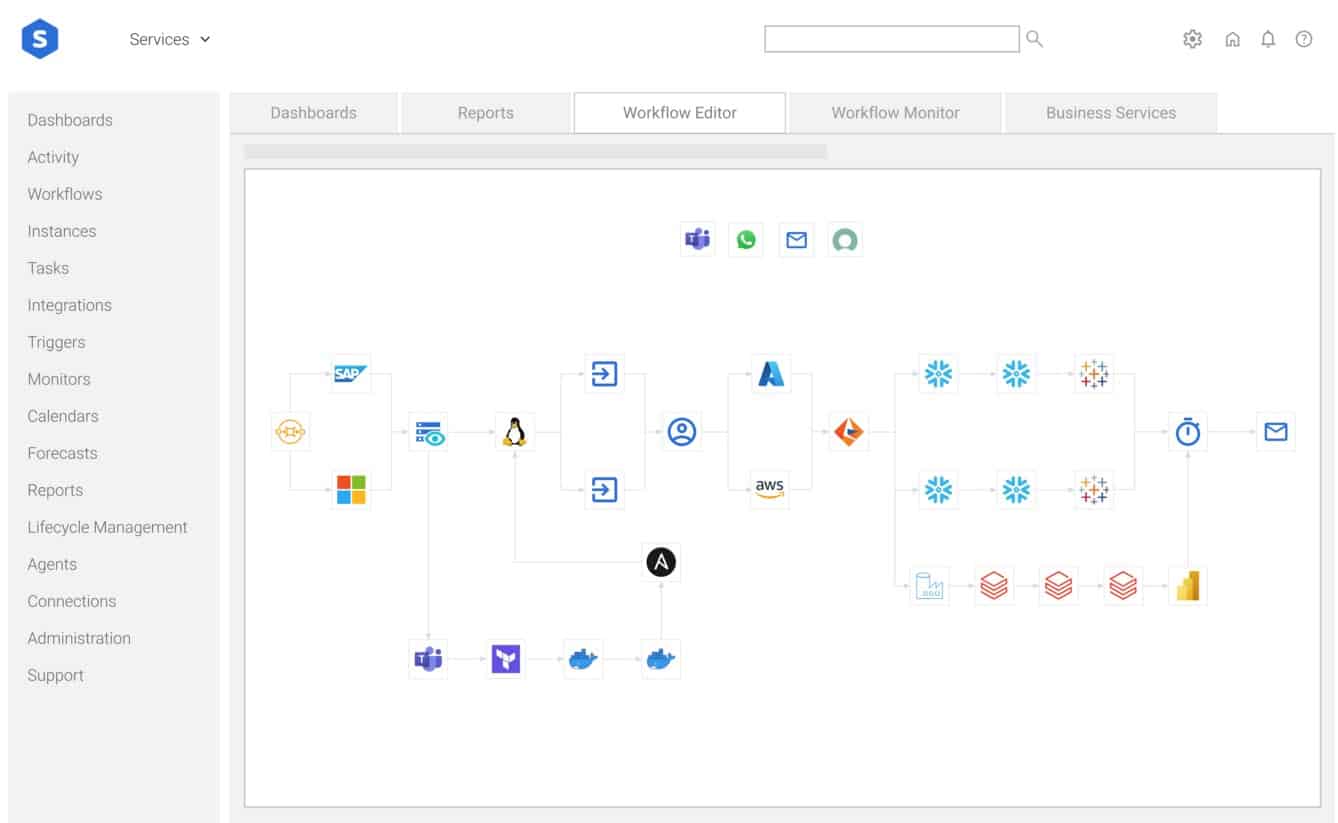
Task: Click the Tableau node after the Snowflake steps
Action: click(x=1094, y=374)
